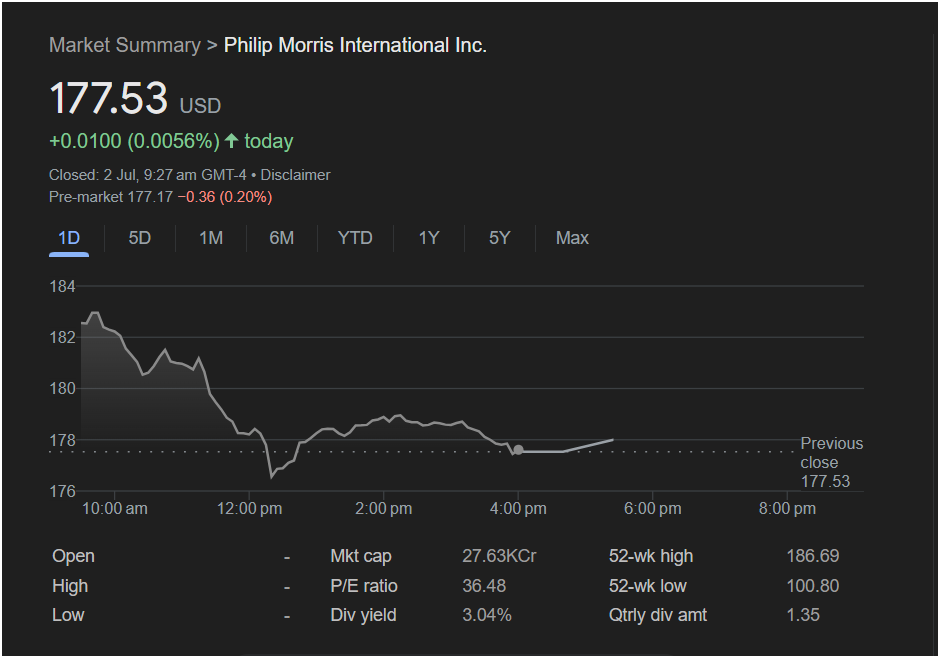Viewport: 940px width, 658px height.
Task: Click the Qtrly div amt label
Action: (658, 615)
